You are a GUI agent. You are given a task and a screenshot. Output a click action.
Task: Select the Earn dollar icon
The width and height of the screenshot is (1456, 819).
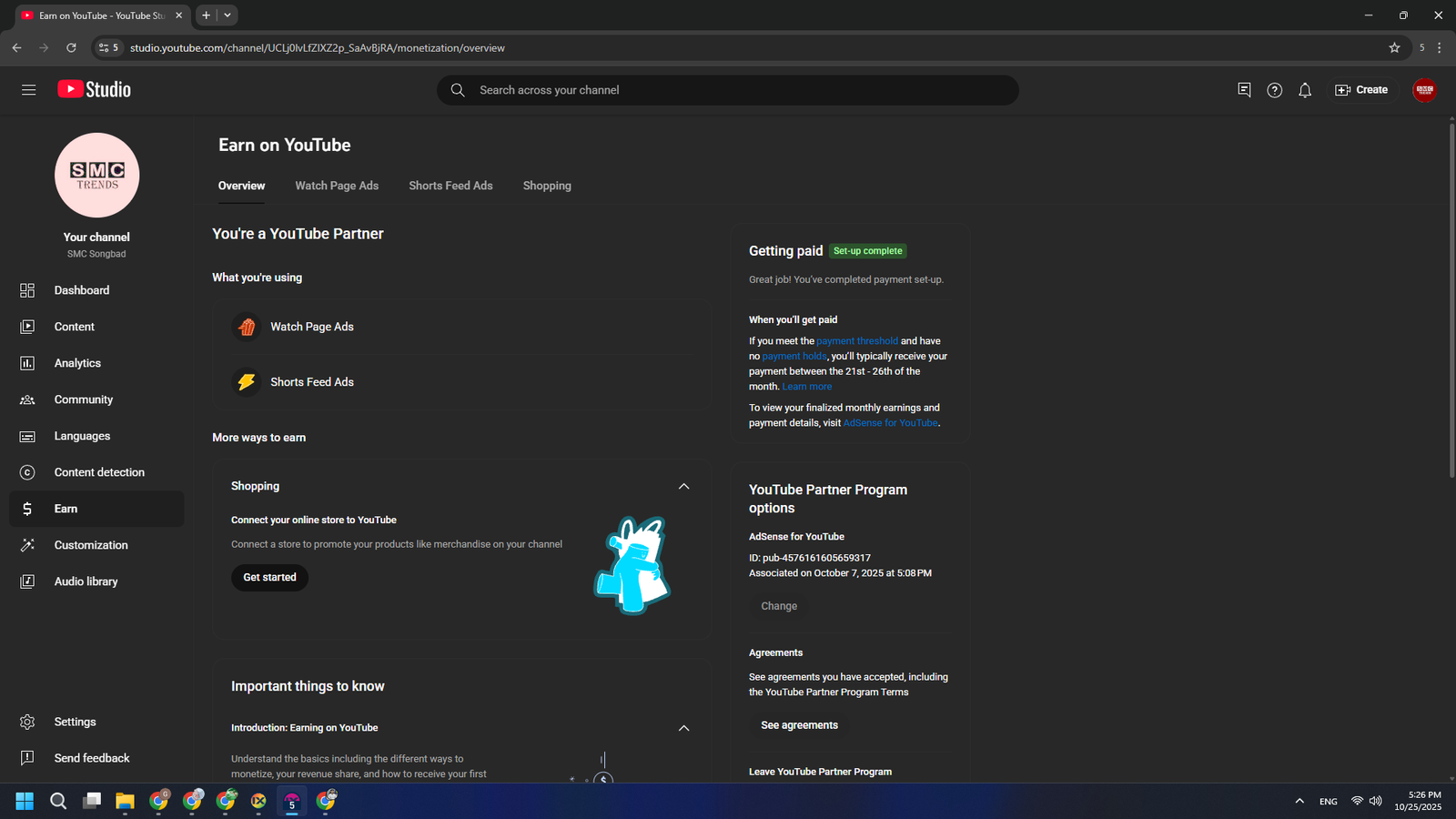pyautogui.click(x=27, y=509)
